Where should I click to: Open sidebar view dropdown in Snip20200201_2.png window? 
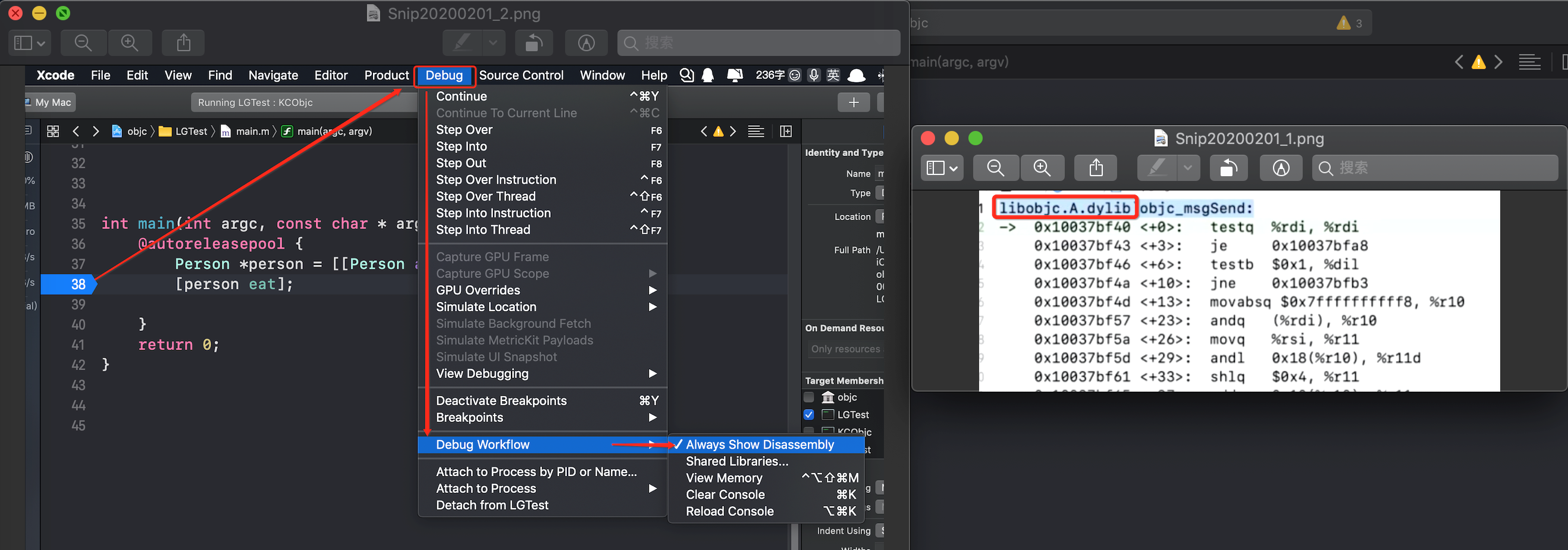point(30,43)
